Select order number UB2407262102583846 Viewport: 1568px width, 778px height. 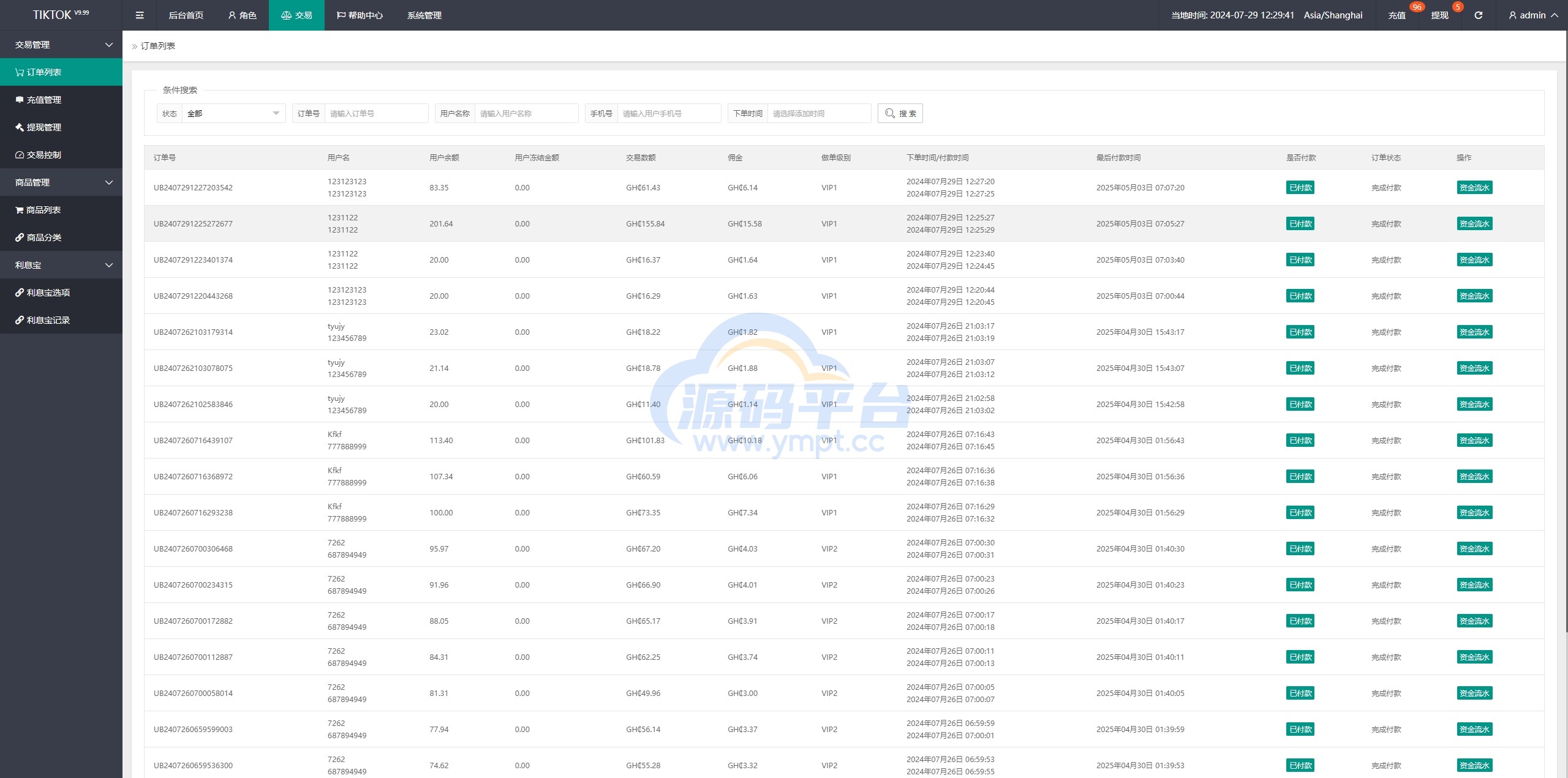pyautogui.click(x=193, y=404)
